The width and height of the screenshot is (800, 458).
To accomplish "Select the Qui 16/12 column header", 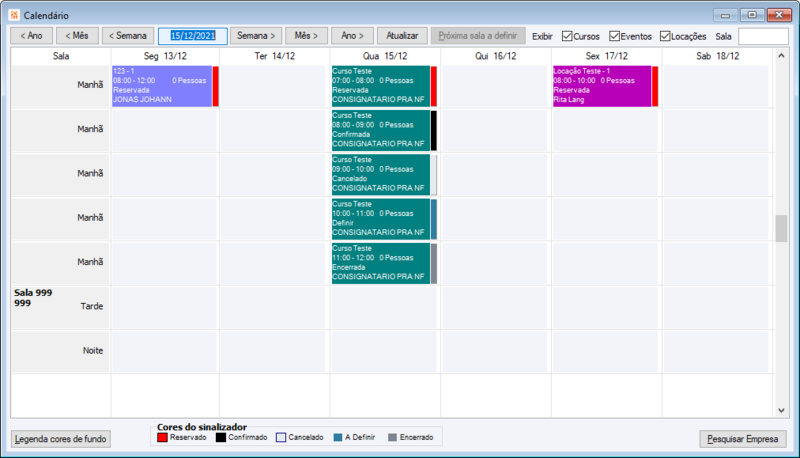I will [495, 56].
